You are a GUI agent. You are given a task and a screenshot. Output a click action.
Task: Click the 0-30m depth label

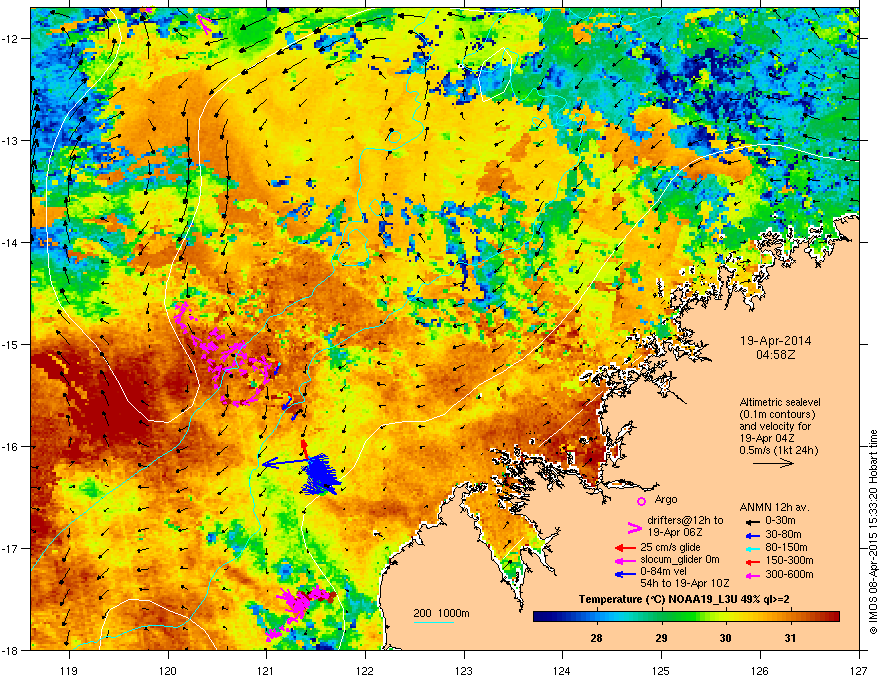[x=781, y=521]
